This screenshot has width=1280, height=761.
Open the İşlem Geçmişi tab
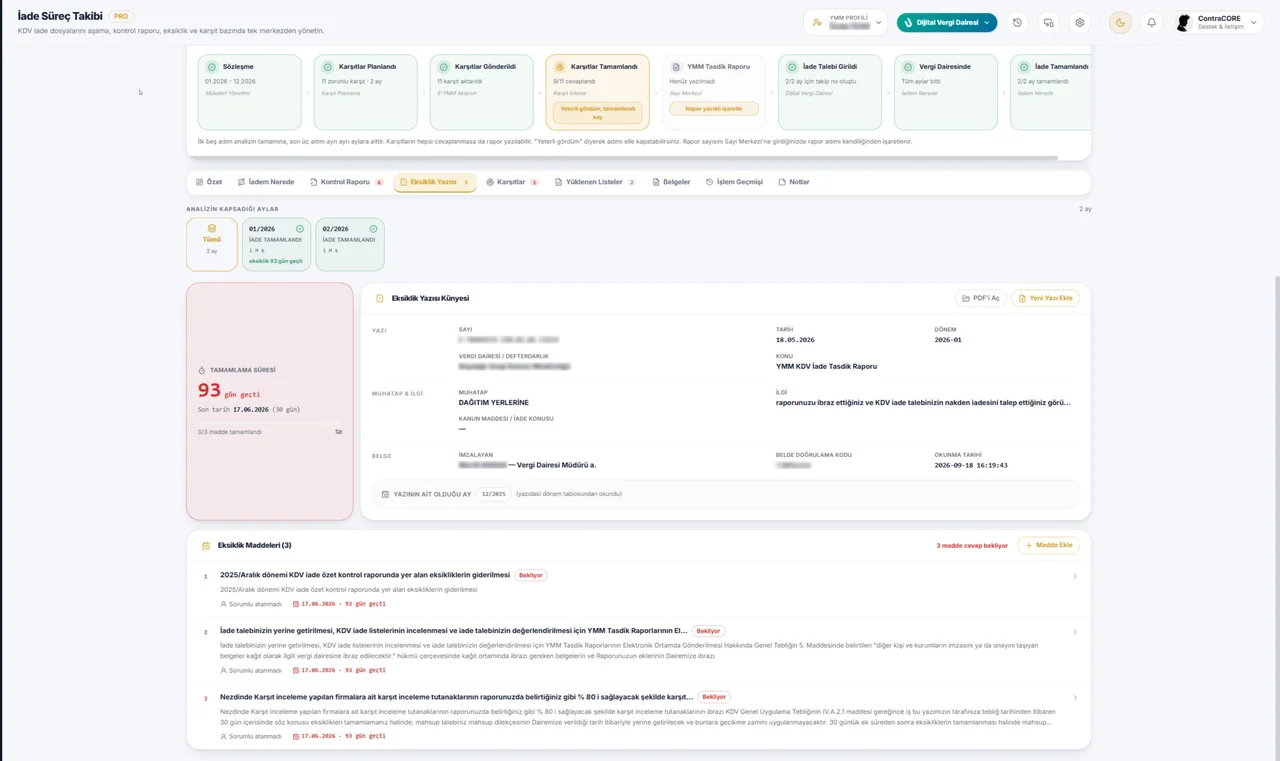point(734,182)
